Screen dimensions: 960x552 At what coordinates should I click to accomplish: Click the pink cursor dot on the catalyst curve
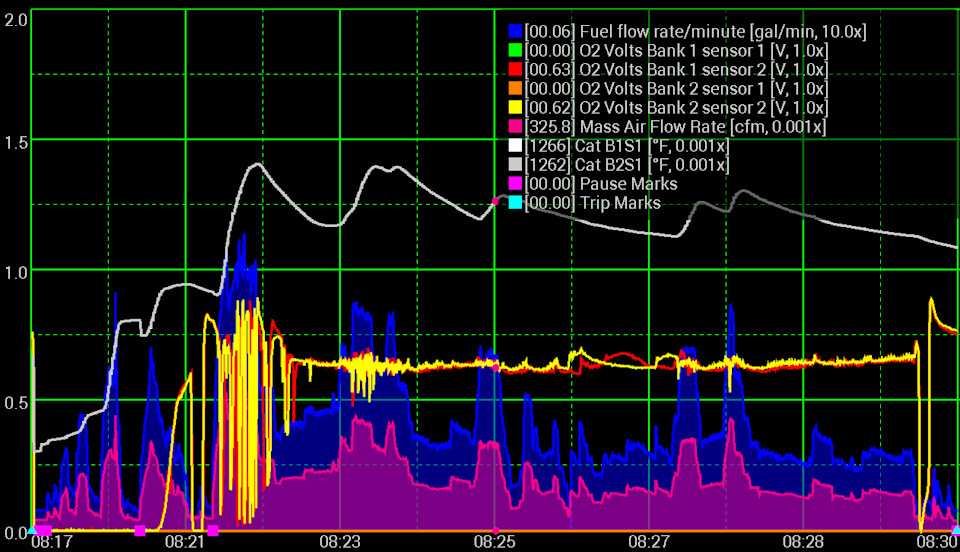[495, 201]
